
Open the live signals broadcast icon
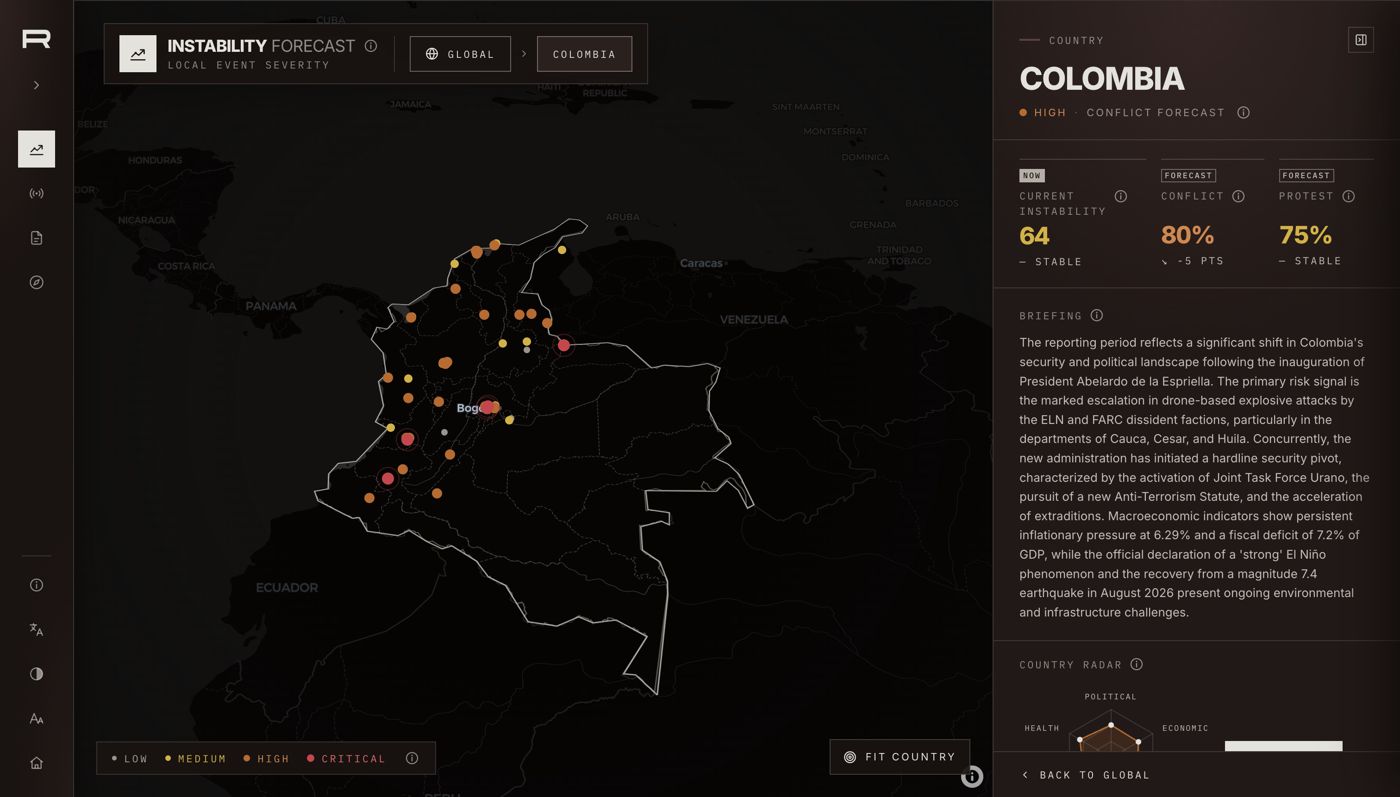click(x=36, y=193)
